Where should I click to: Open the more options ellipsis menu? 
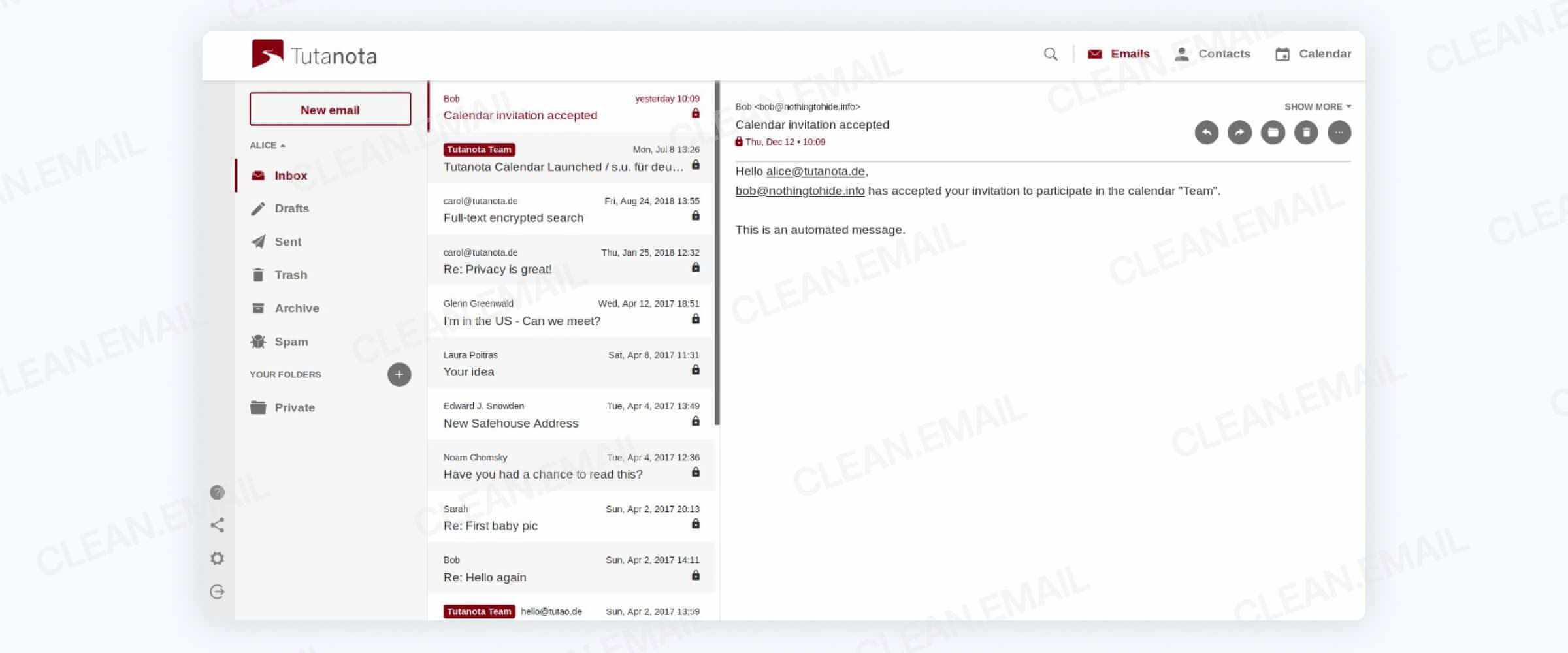click(x=1339, y=133)
